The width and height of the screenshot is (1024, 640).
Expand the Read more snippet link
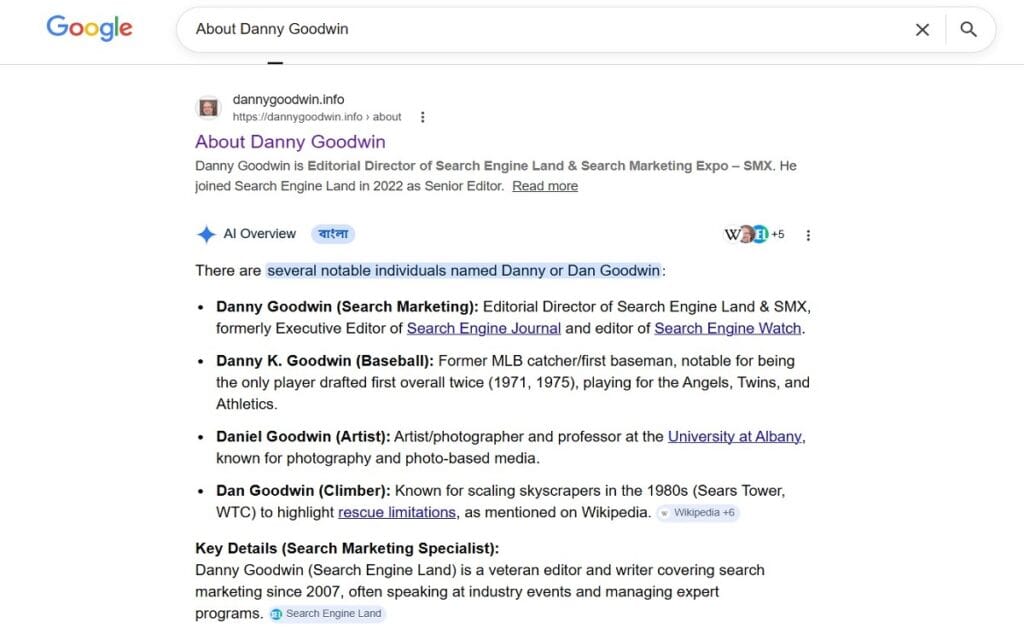(544, 186)
